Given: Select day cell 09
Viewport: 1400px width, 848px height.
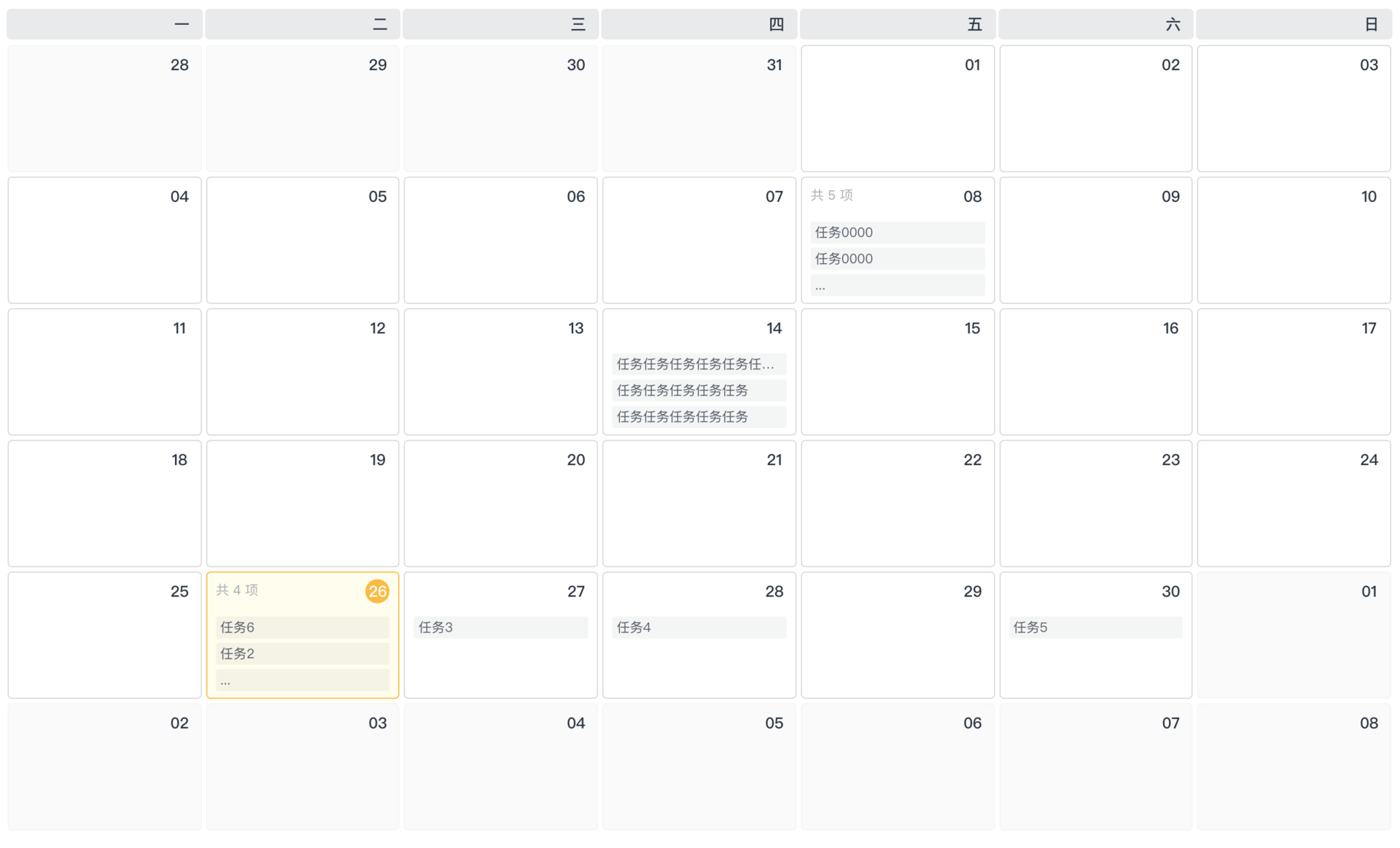Looking at the screenshot, I should [1096, 240].
